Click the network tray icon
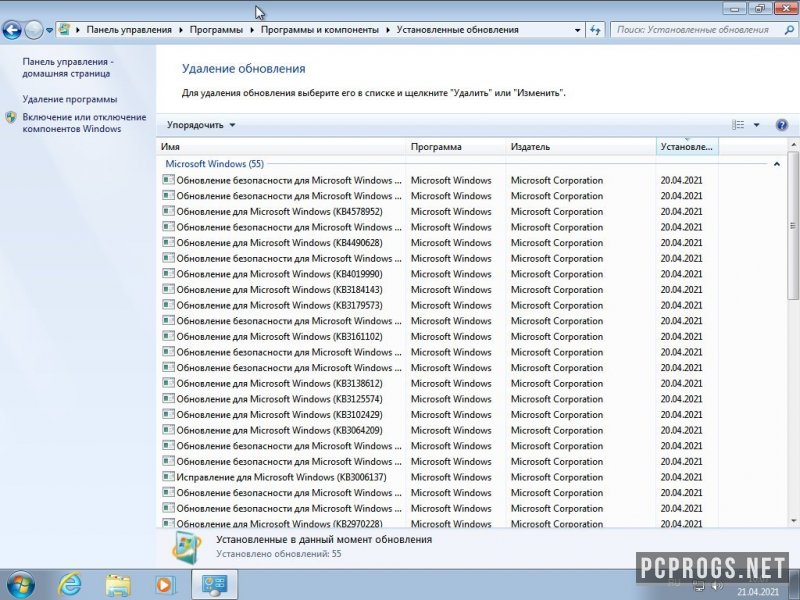800x600 pixels. coord(699,585)
